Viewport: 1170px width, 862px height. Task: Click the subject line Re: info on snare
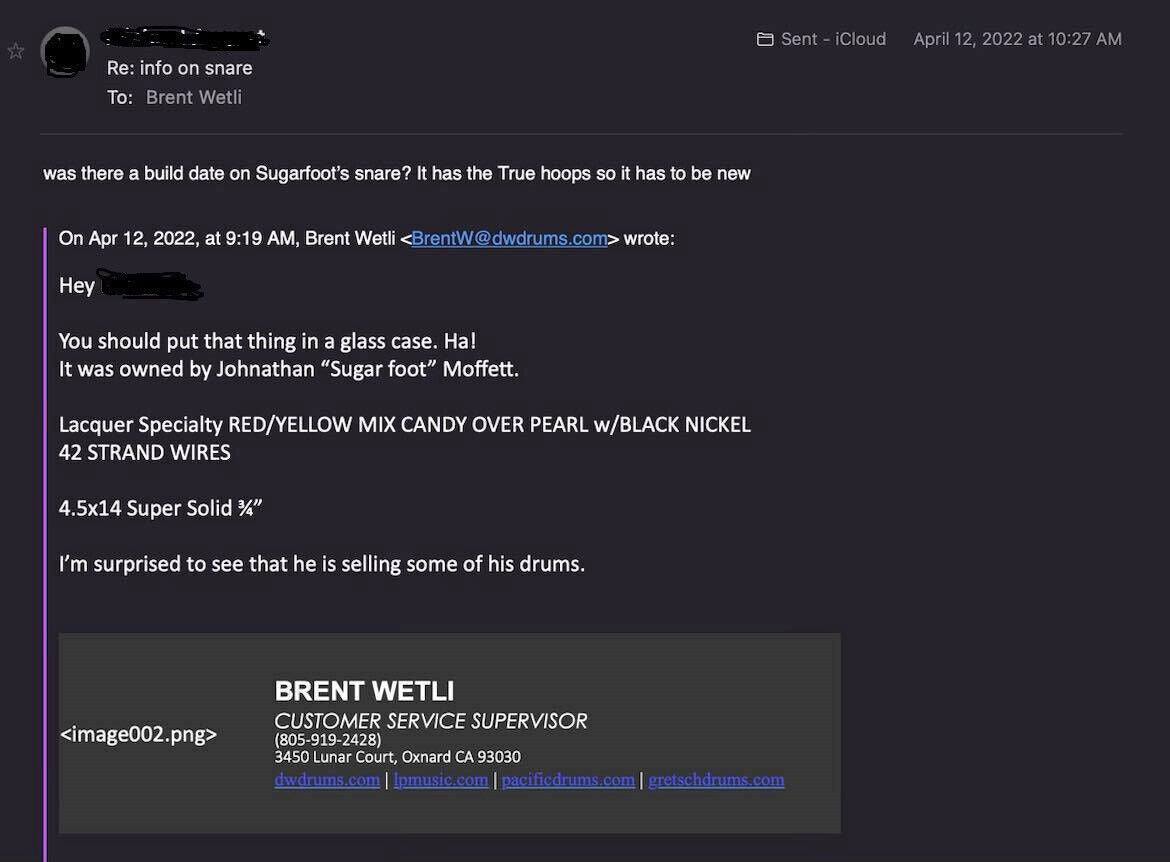click(x=180, y=68)
